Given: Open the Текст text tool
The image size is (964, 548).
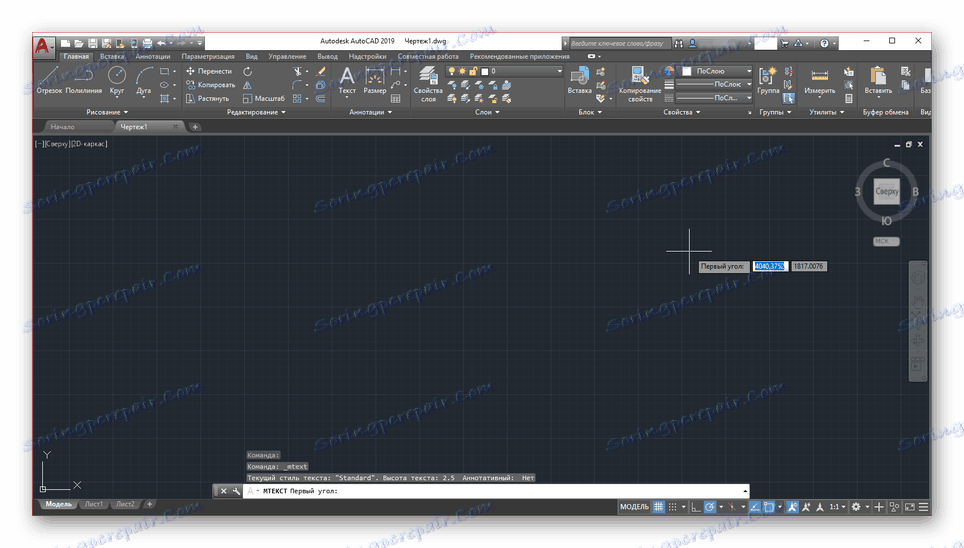Looking at the screenshot, I should [347, 81].
